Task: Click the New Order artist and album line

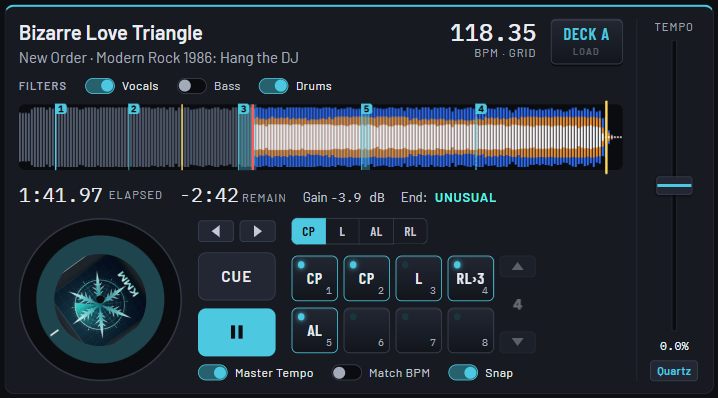Action: click(x=159, y=58)
